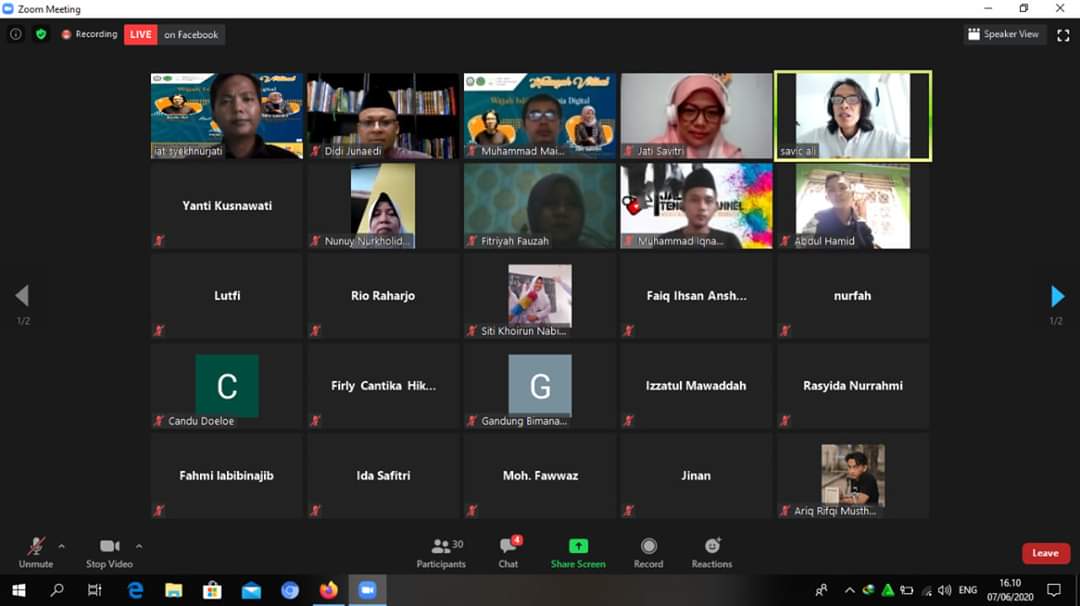This screenshot has width=1080, height=606.
Task: Open the Participants panel
Action: point(441,552)
